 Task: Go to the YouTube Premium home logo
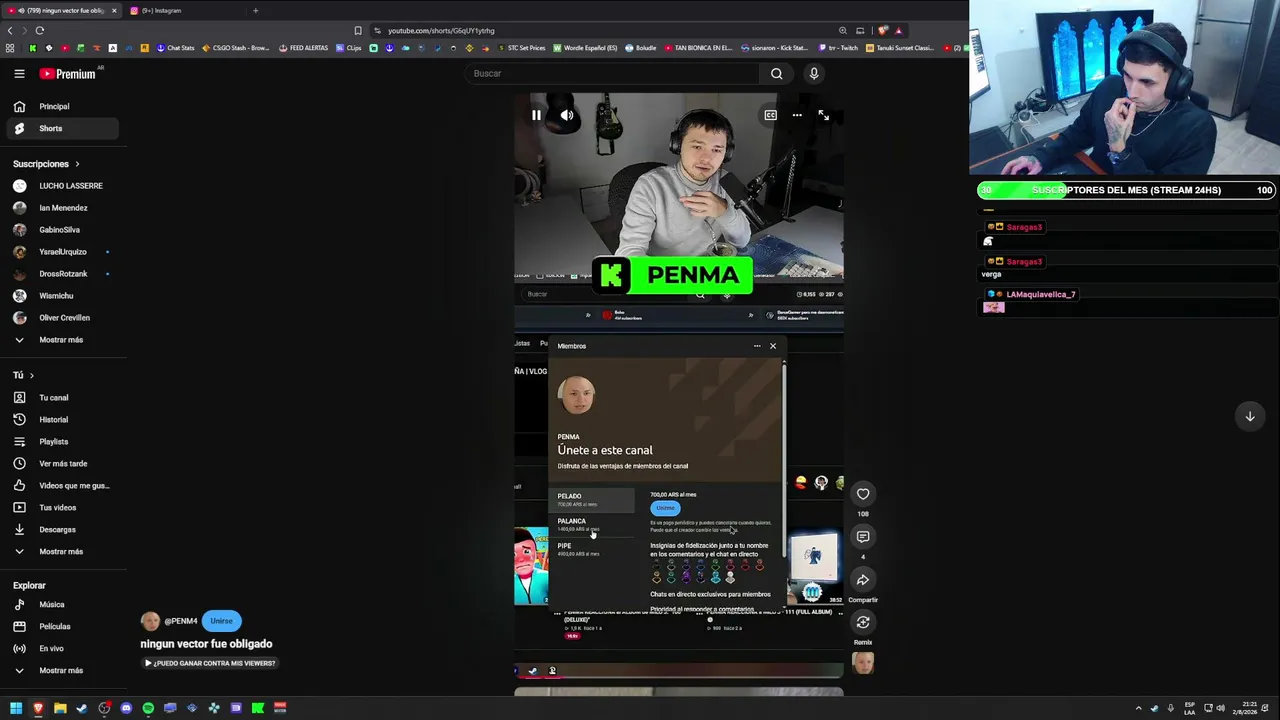click(x=69, y=73)
